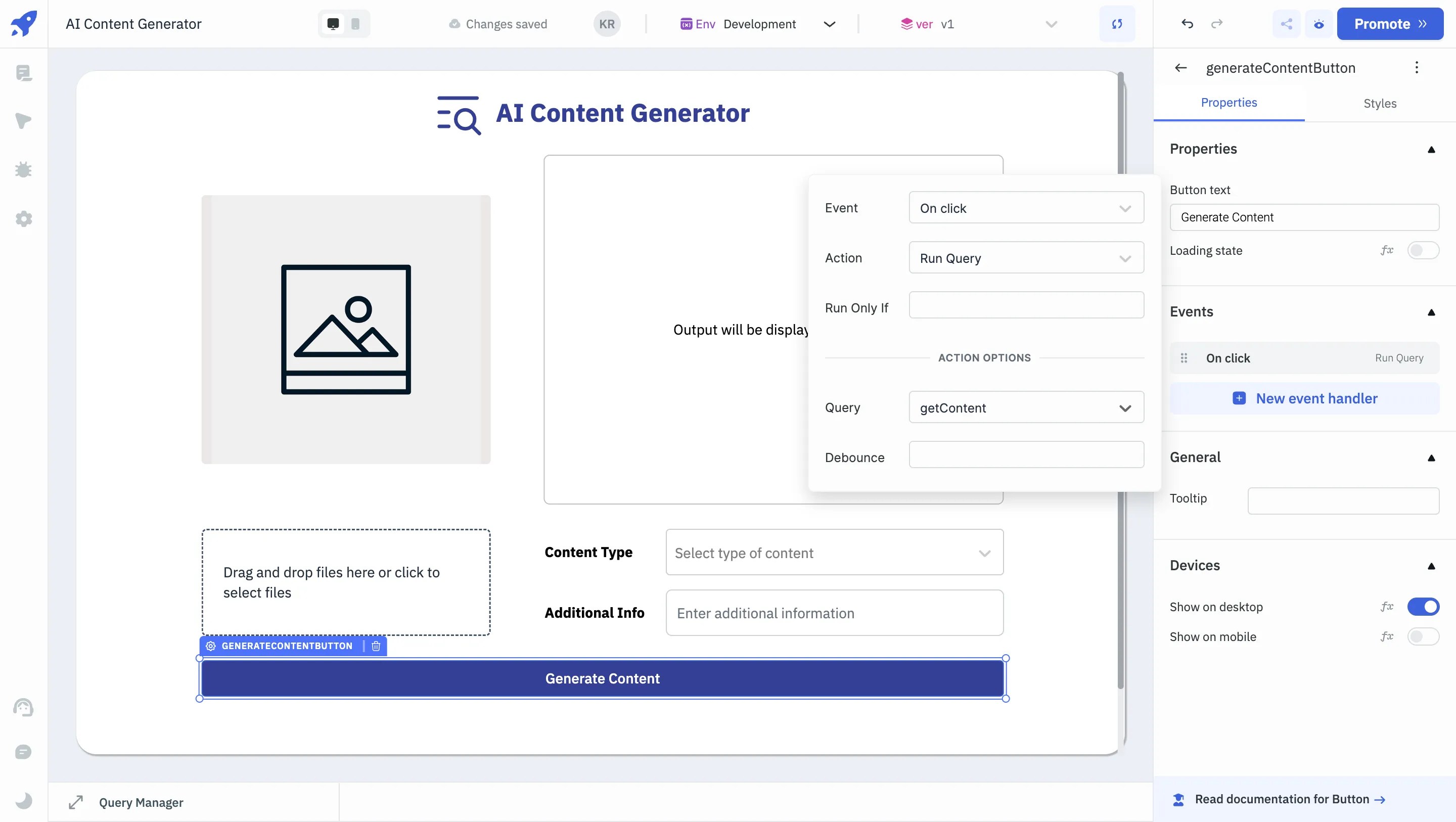Viewport: 1456px width, 822px height.
Task: Open the Event dropdown showing On click
Action: [1026, 207]
